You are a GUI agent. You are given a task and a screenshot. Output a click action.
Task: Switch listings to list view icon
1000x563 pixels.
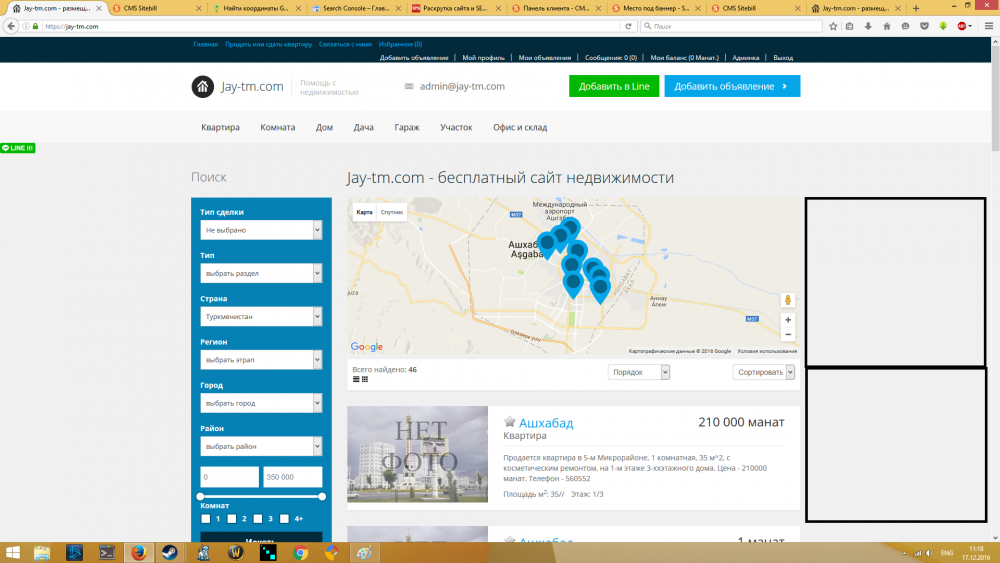356,379
